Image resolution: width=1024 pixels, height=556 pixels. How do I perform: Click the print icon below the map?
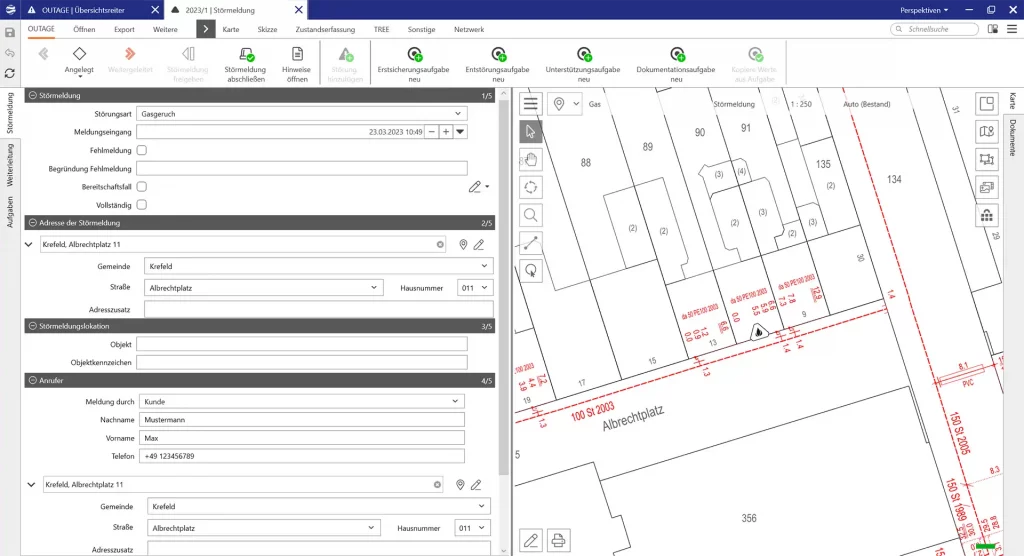[x=559, y=540]
